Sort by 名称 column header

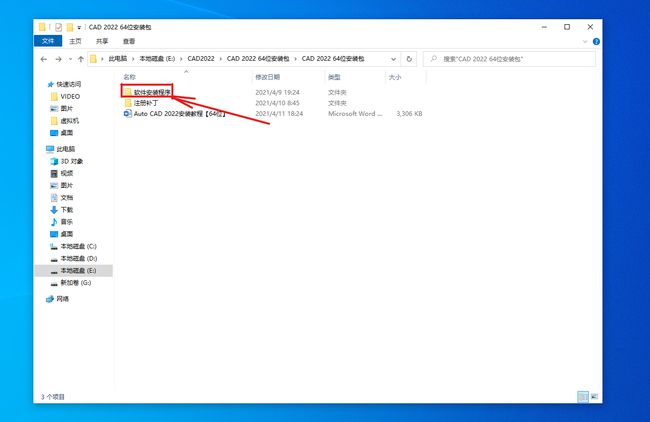pyautogui.click(x=186, y=77)
